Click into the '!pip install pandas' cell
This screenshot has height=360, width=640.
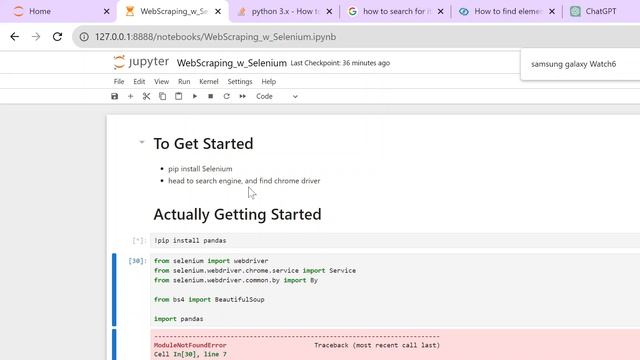point(395,240)
